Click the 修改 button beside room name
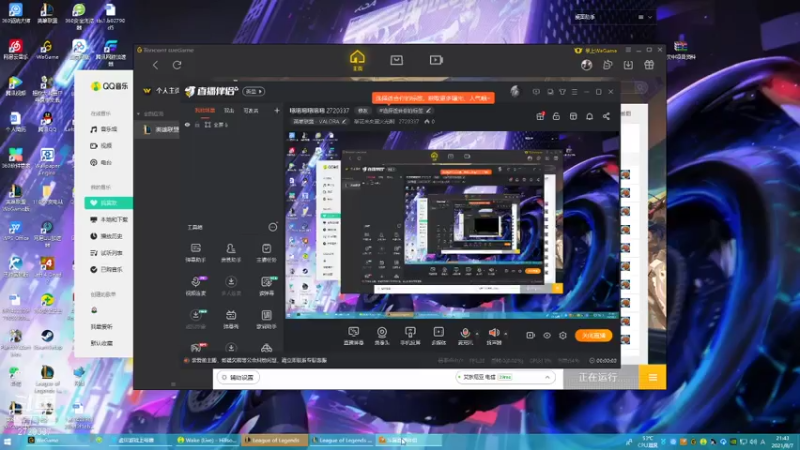The height and width of the screenshot is (450, 800). coord(362,110)
